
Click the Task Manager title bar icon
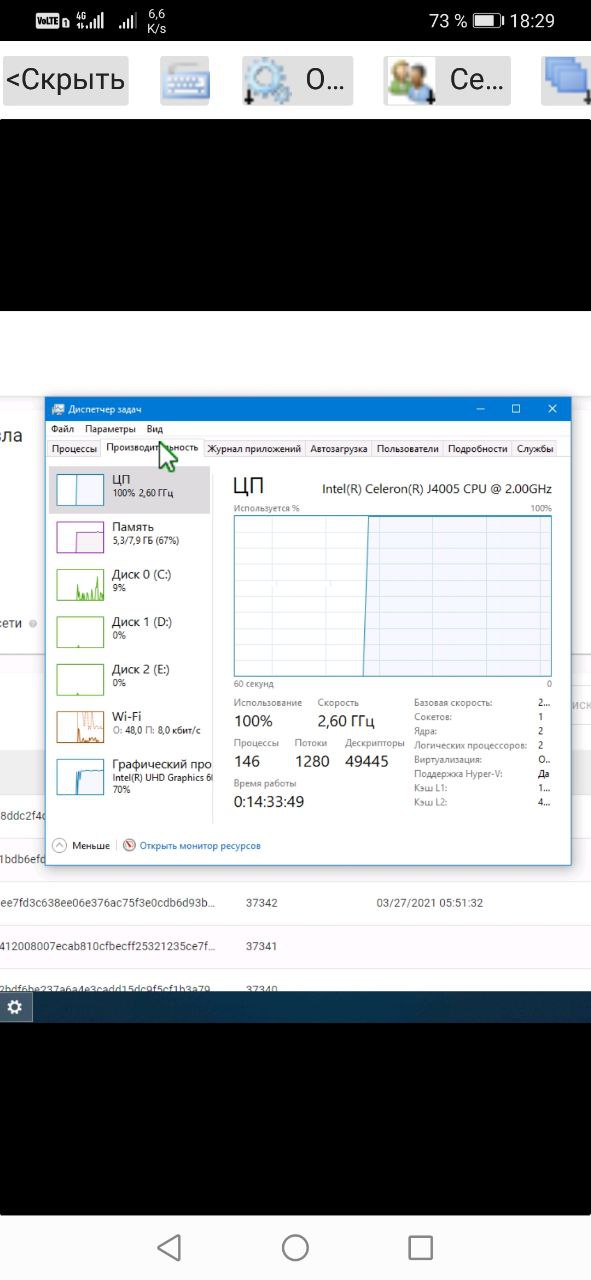coord(57,409)
